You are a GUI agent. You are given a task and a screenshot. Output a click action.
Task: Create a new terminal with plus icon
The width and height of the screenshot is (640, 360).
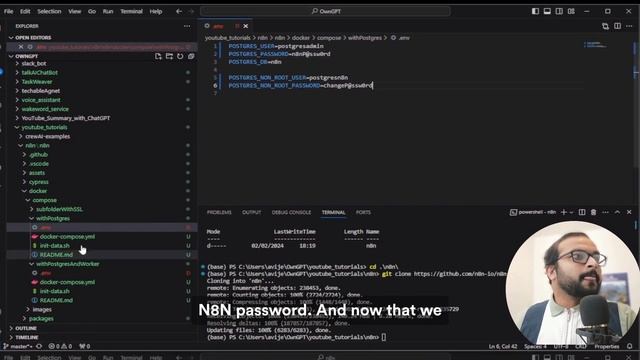pyautogui.click(x=564, y=212)
